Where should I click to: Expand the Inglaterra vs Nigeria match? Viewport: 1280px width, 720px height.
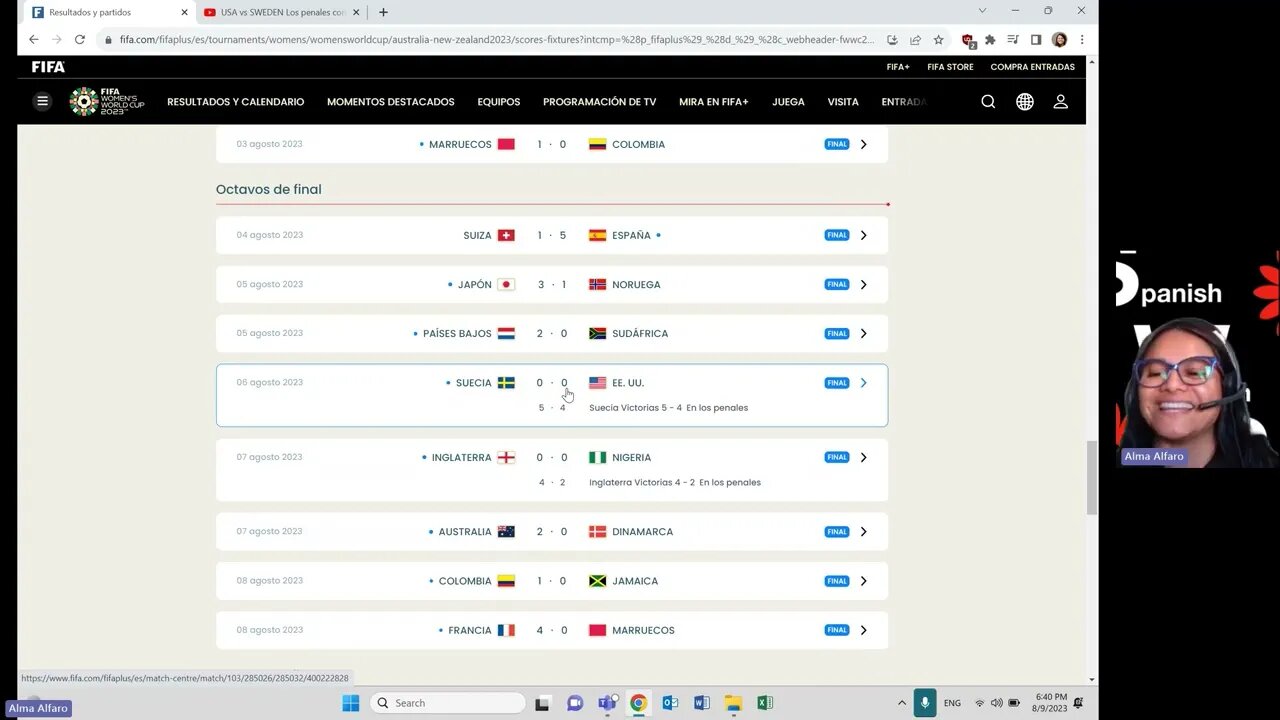coord(864,458)
